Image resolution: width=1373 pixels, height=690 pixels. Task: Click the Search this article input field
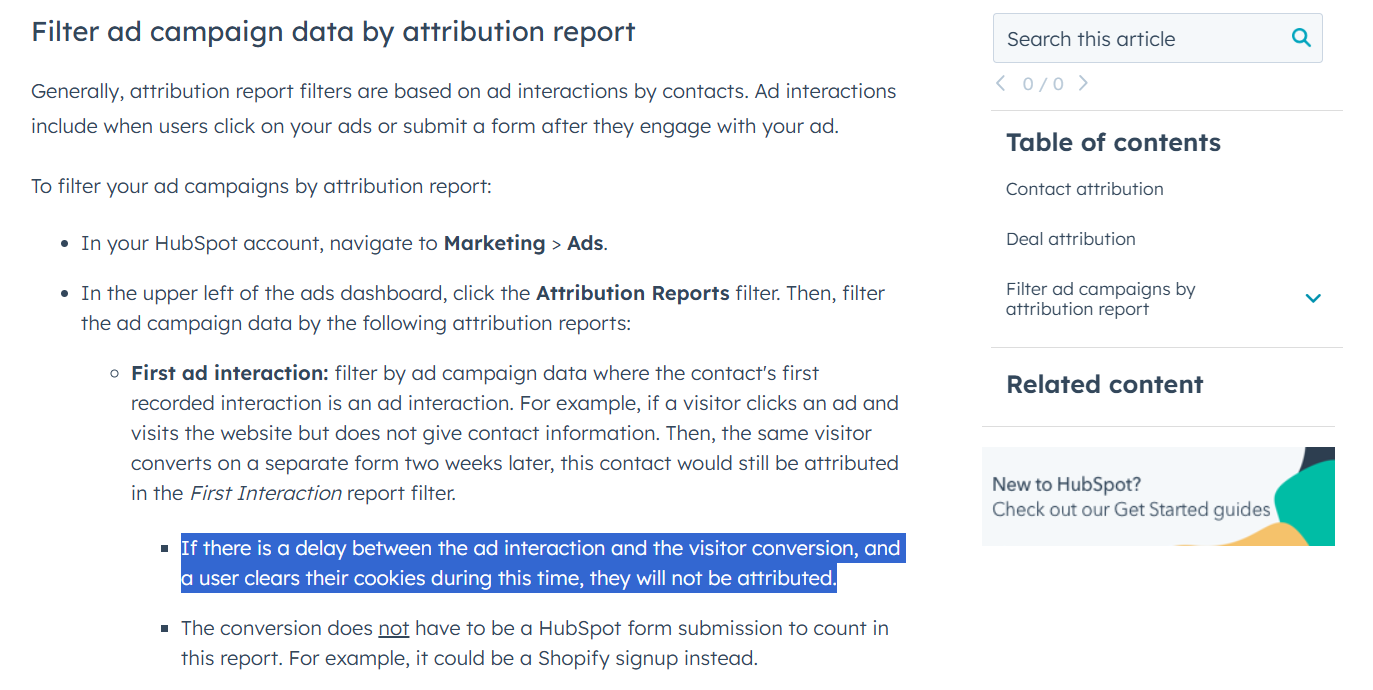pos(1130,37)
